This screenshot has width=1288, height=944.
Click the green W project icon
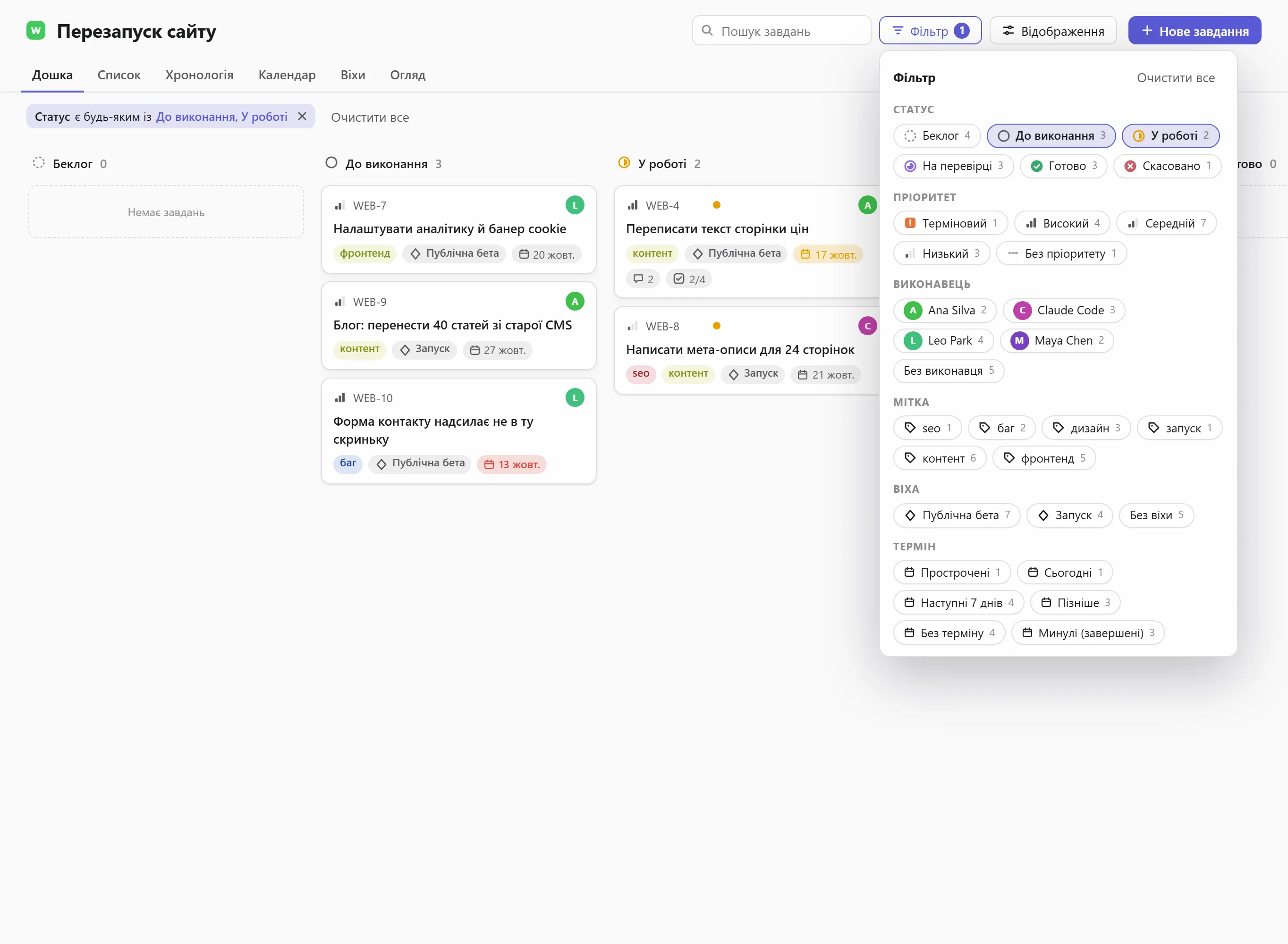click(36, 30)
